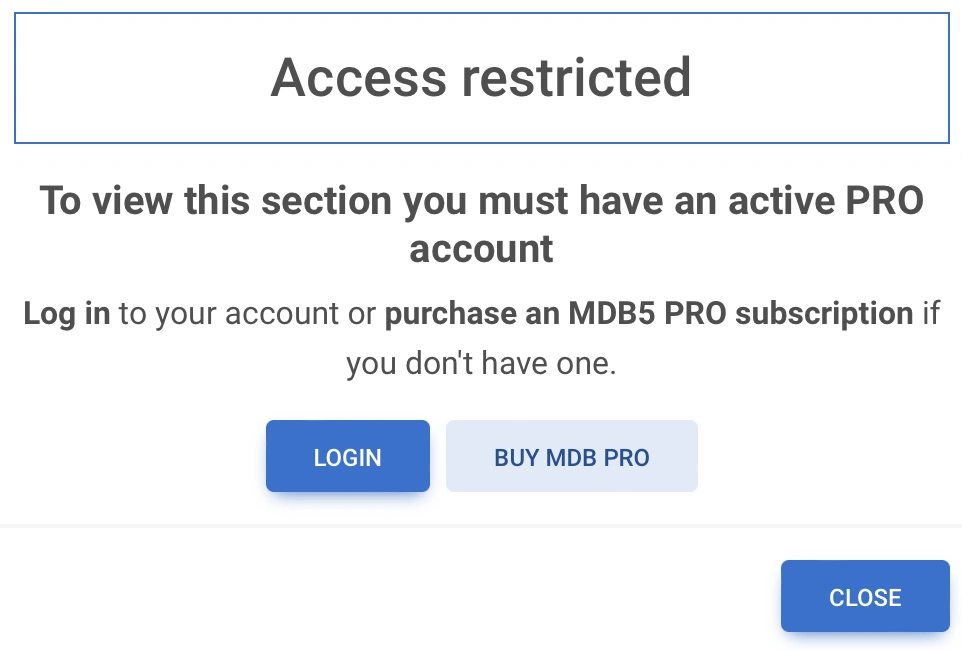The image size is (962, 650).
Task: Open the login page via LOGIN
Action: (347, 457)
